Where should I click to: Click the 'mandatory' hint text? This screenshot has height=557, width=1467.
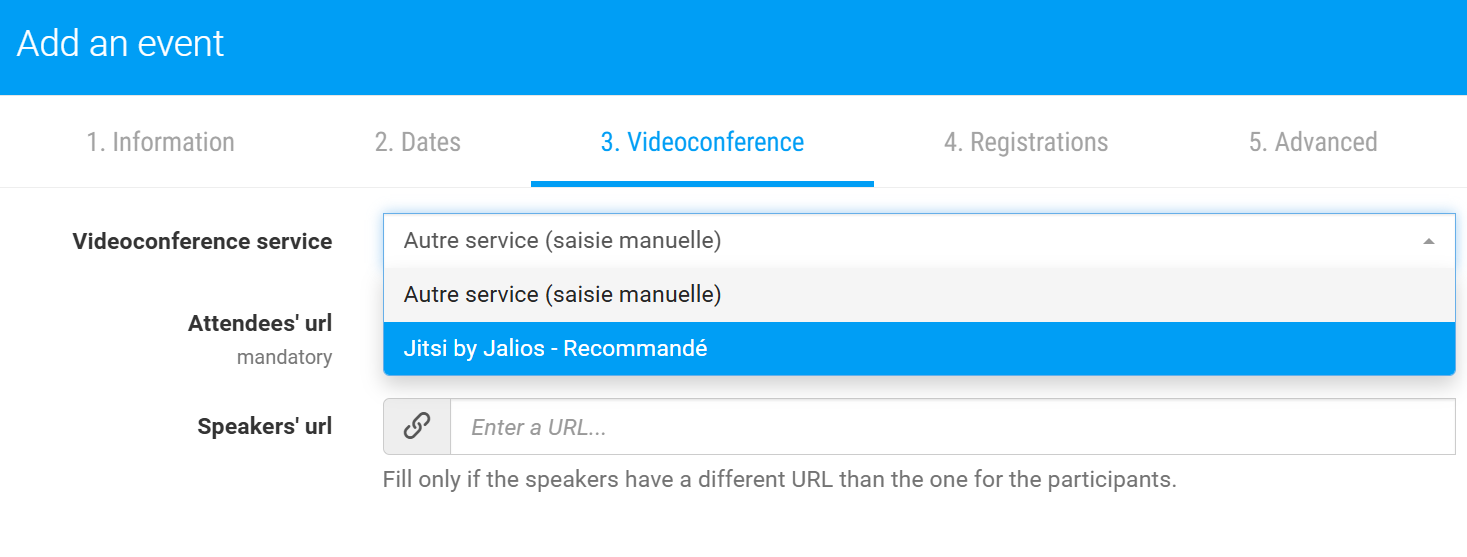pos(284,357)
